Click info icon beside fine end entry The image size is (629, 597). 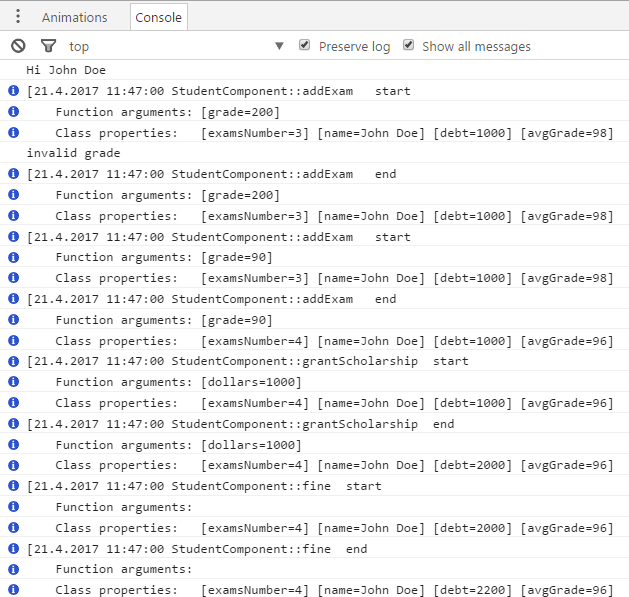pyautogui.click(x=14, y=548)
